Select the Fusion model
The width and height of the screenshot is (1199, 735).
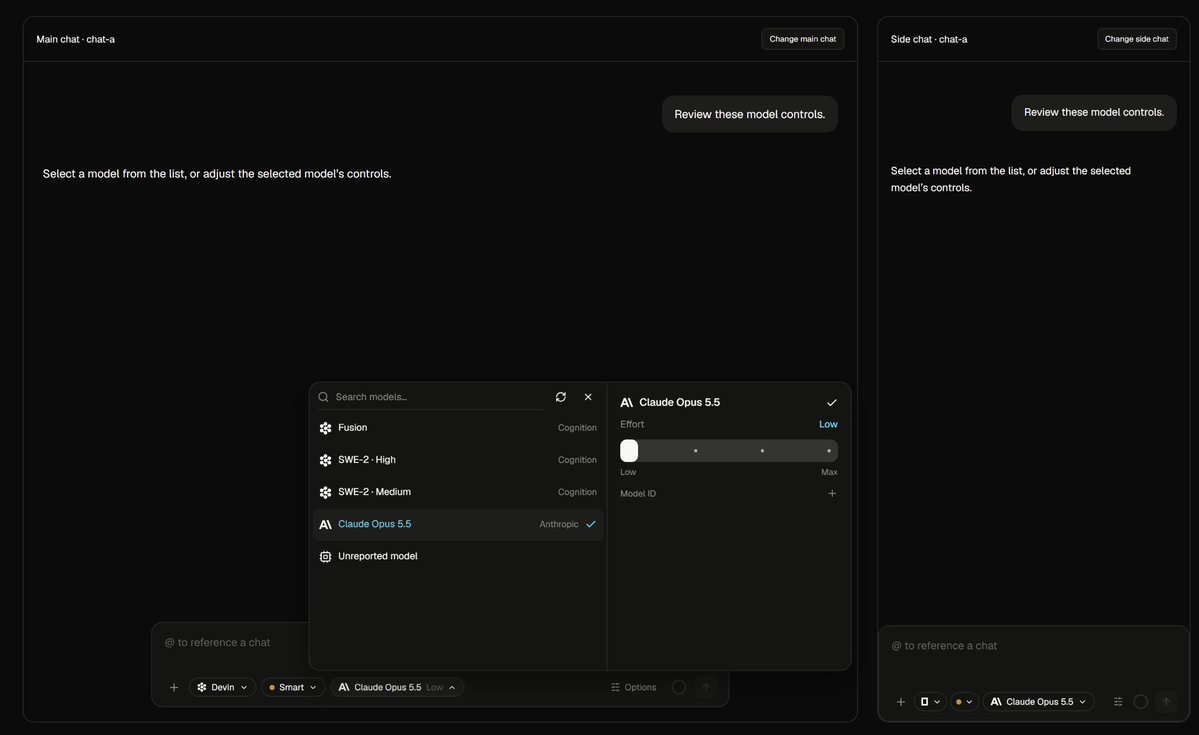coord(458,428)
